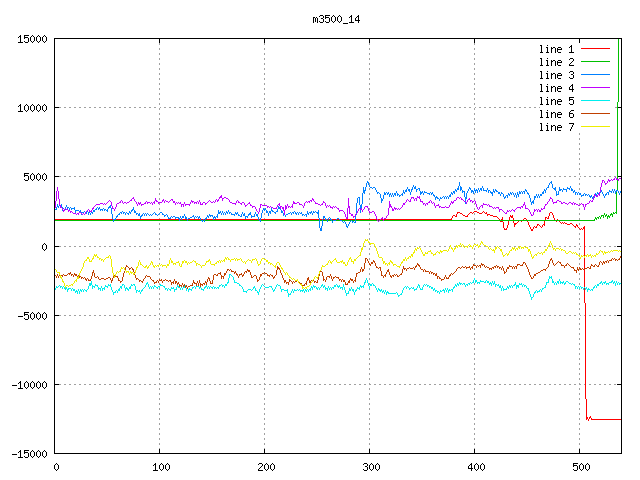This screenshot has width=640, height=480.
Task: Pick the blue legend sample for line 3
Action: click(x=595, y=75)
